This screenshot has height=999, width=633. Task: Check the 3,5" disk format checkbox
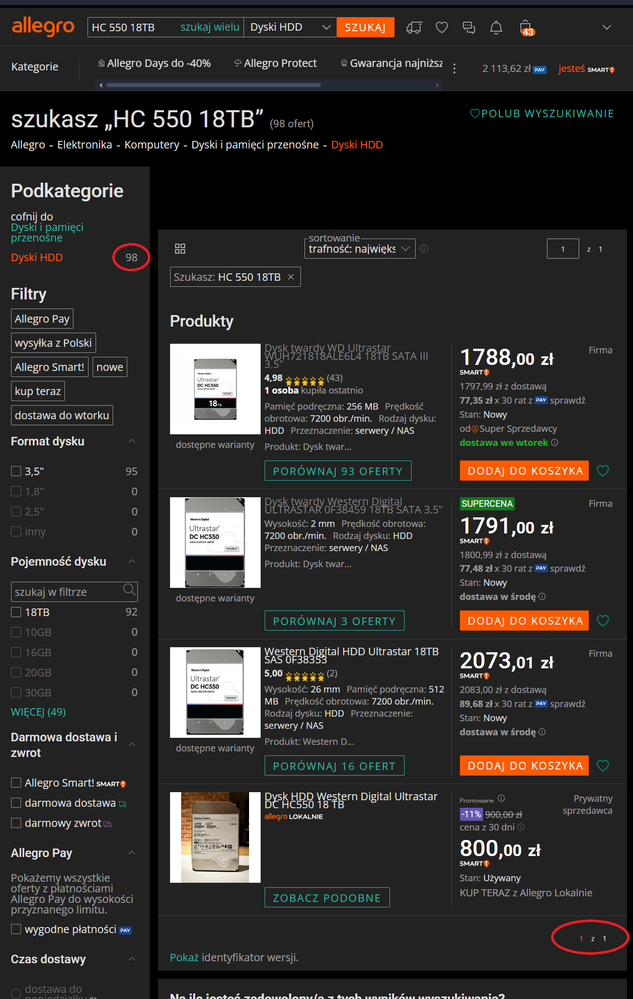click(17, 471)
